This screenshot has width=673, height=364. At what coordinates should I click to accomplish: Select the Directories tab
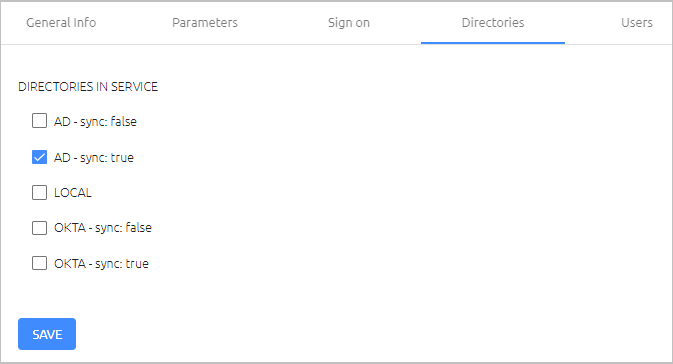493,22
